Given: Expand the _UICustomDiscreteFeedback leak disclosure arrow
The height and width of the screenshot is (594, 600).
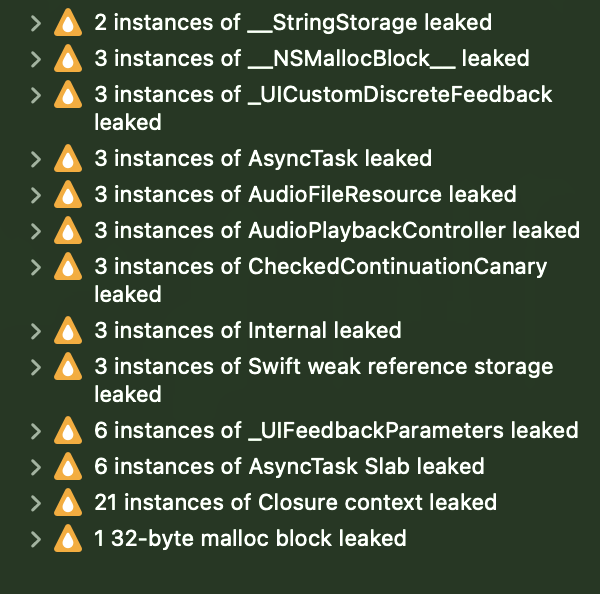Looking at the screenshot, I should [36, 96].
